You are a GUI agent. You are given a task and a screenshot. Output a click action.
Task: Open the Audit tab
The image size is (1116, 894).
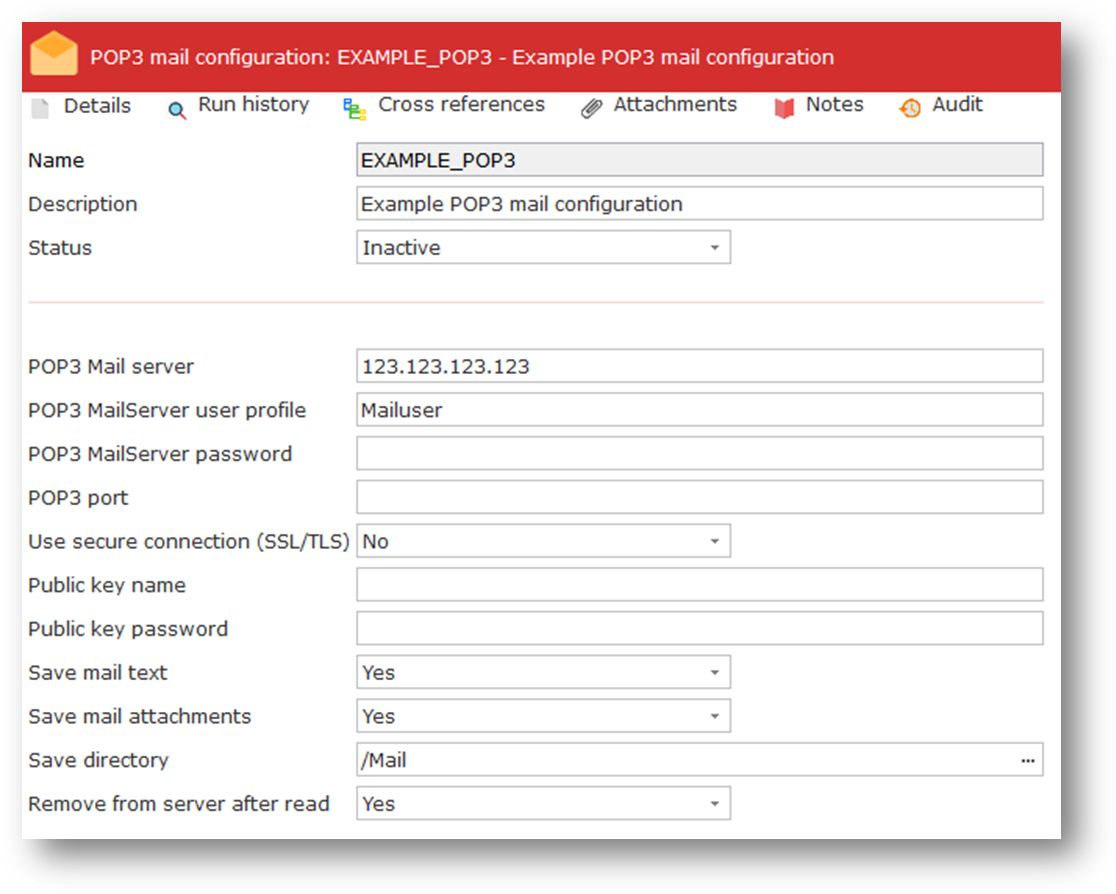point(957,105)
